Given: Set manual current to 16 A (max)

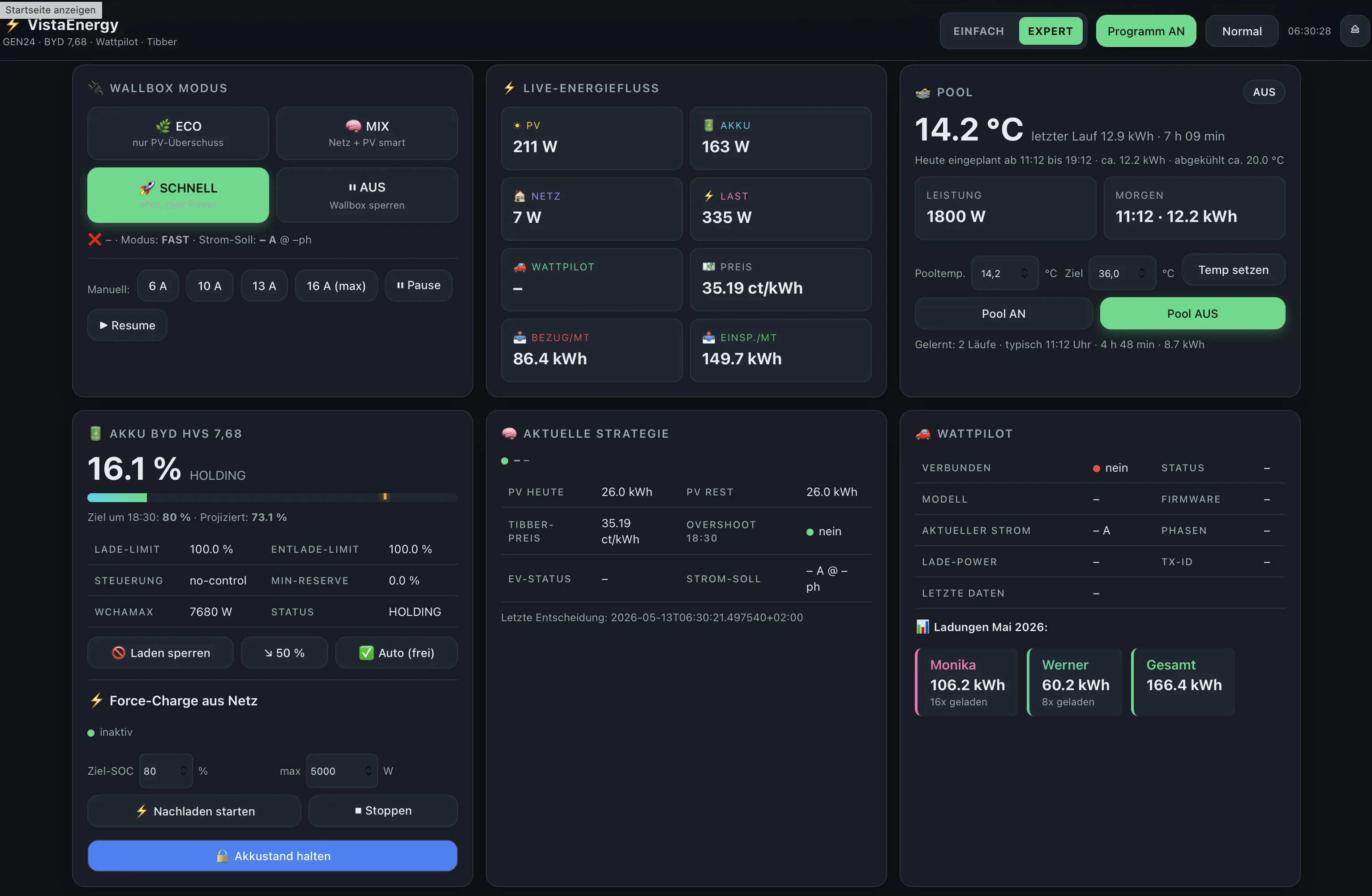Looking at the screenshot, I should (x=336, y=285).
